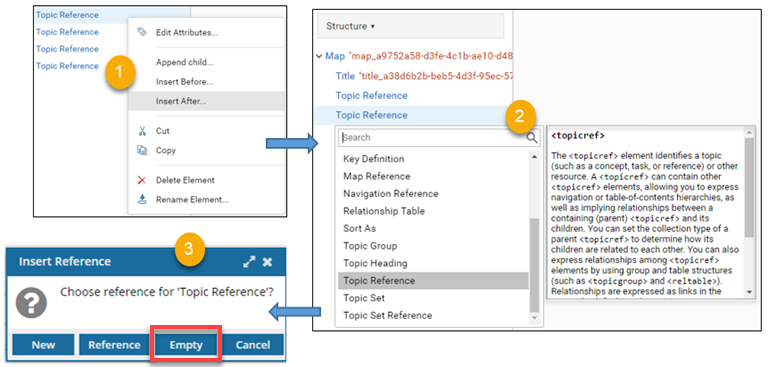Click the Copy pages icon
Viewport: 768px width, 367px height.
(x=142, y=150)
